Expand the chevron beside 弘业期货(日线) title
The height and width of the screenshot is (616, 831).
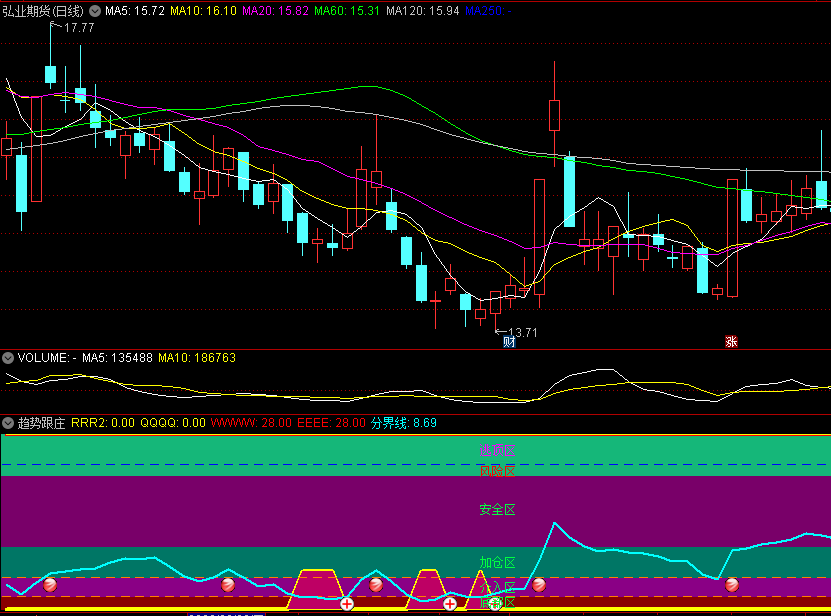point(95,11)
